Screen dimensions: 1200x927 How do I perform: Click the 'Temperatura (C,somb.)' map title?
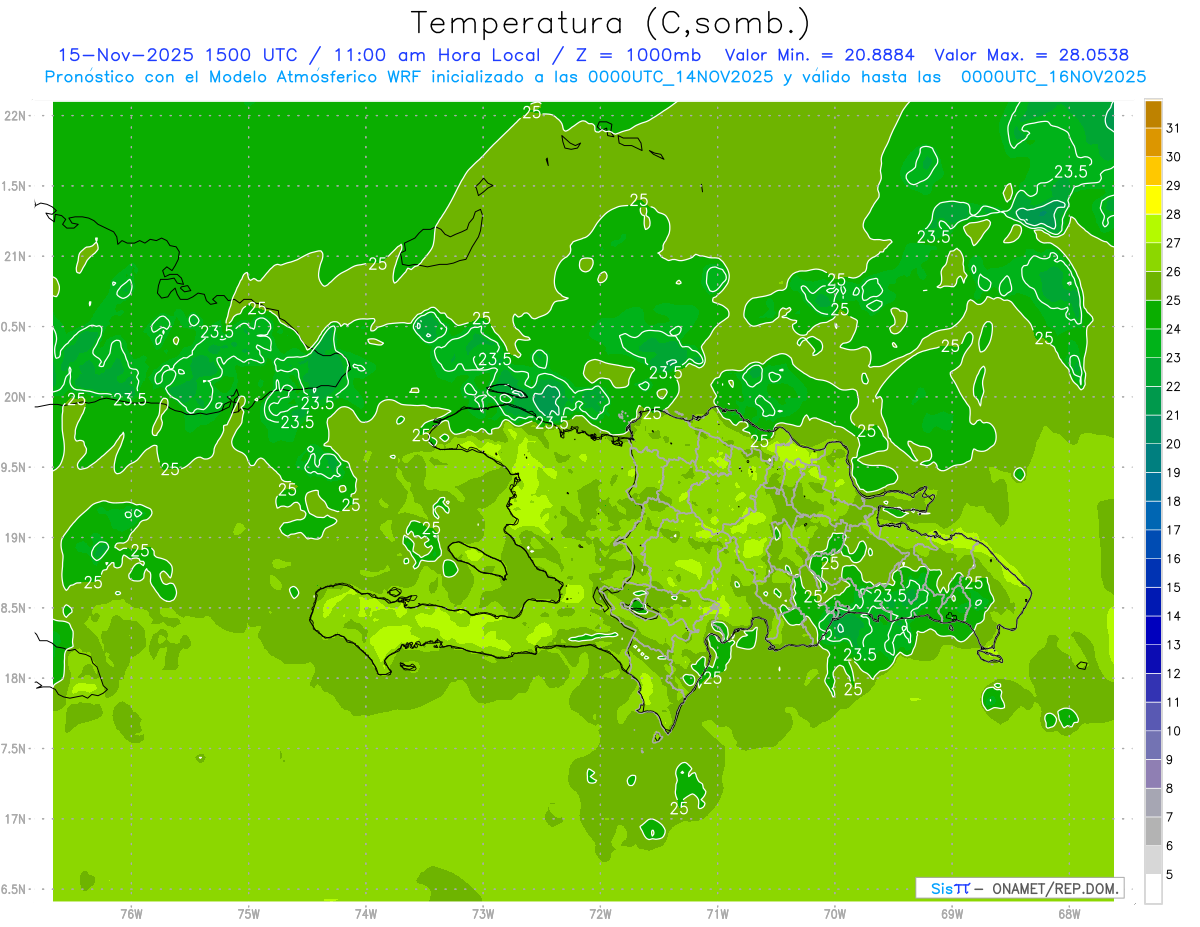610,24
